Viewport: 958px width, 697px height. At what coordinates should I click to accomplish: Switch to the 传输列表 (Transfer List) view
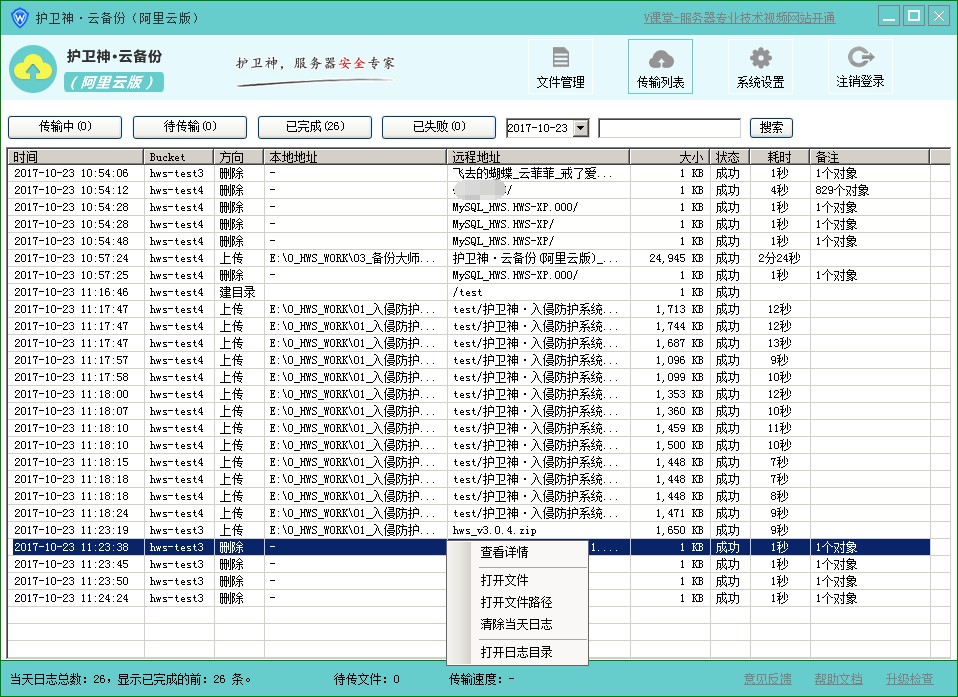[x=660, y=66]
